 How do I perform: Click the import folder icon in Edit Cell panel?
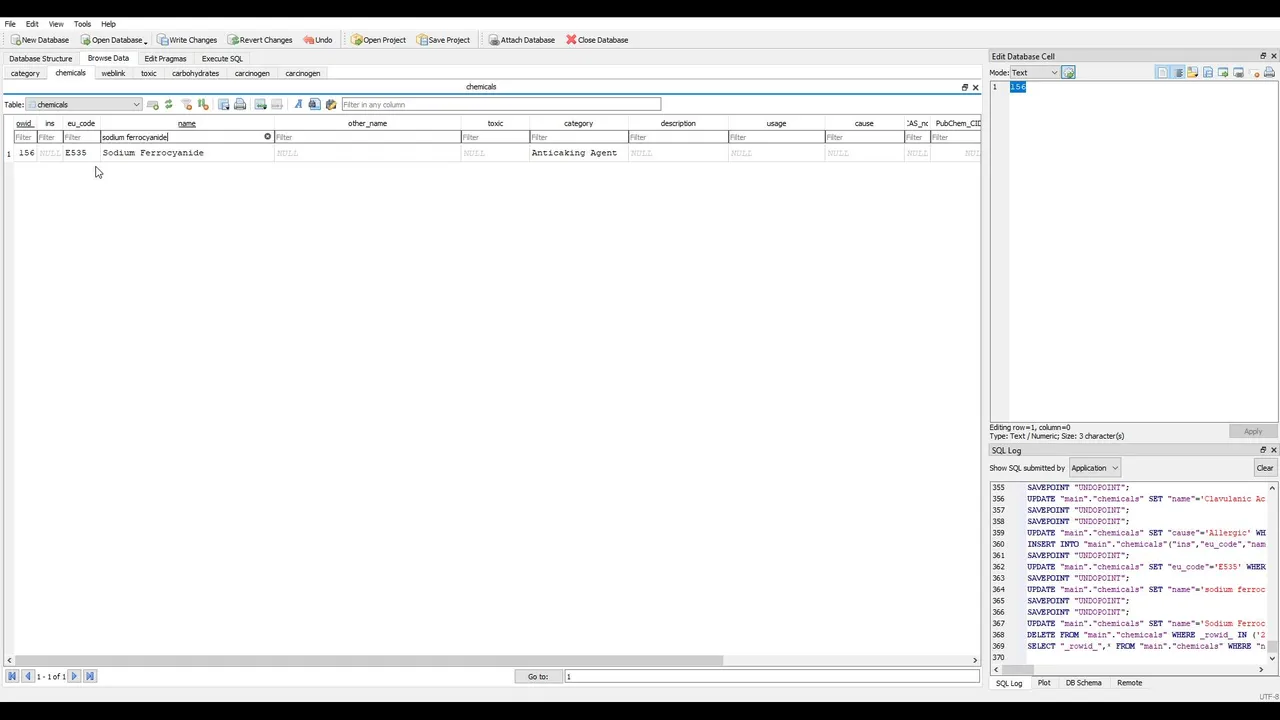coord(1193,72)
